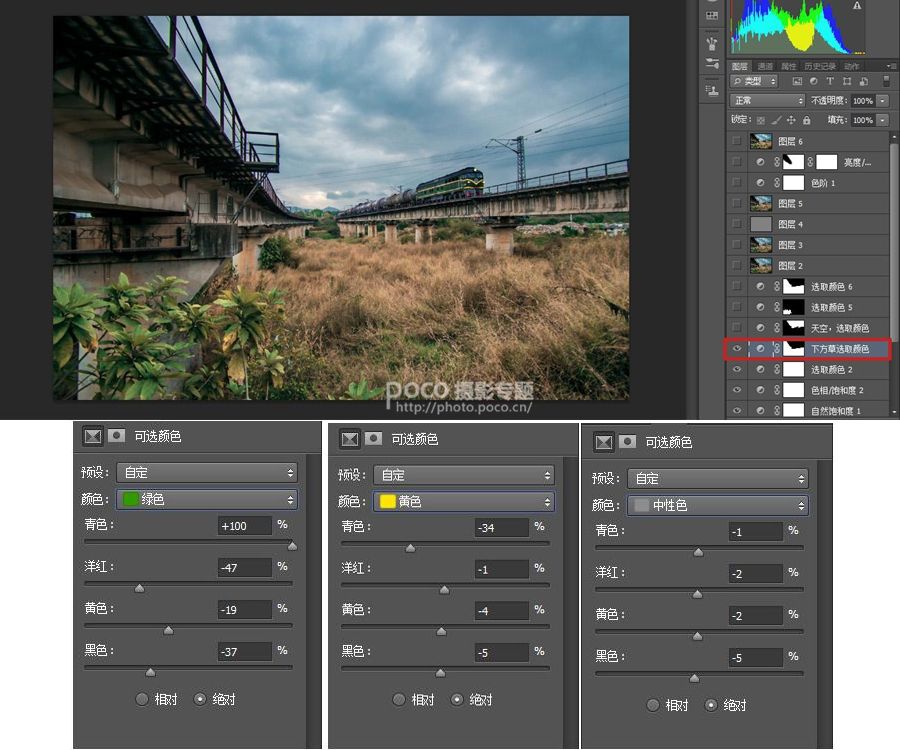Show the 图层 6 layer
The width and height of the screenshot is (900, 750).
737,141
